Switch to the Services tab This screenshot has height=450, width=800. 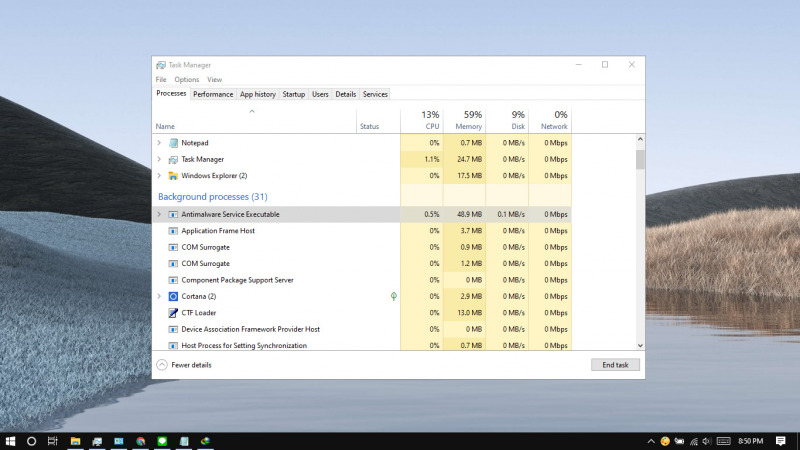(375, 94)
